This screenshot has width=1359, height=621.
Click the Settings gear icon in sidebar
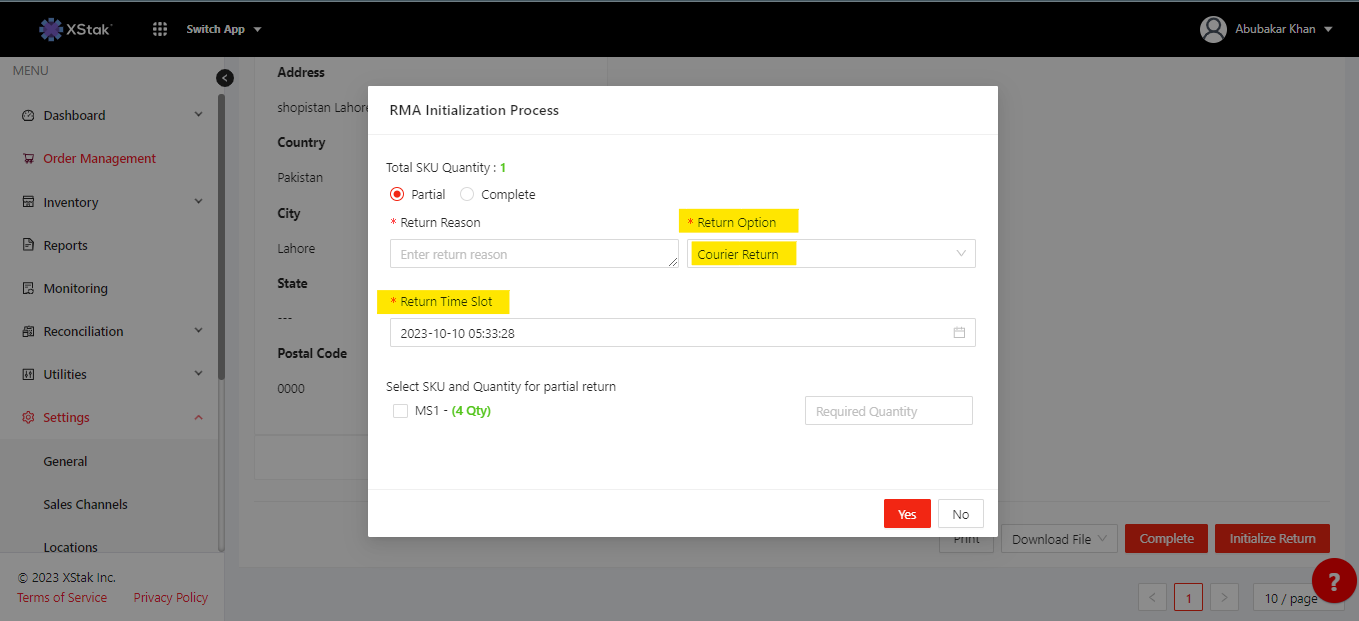[x=28, y=418]
